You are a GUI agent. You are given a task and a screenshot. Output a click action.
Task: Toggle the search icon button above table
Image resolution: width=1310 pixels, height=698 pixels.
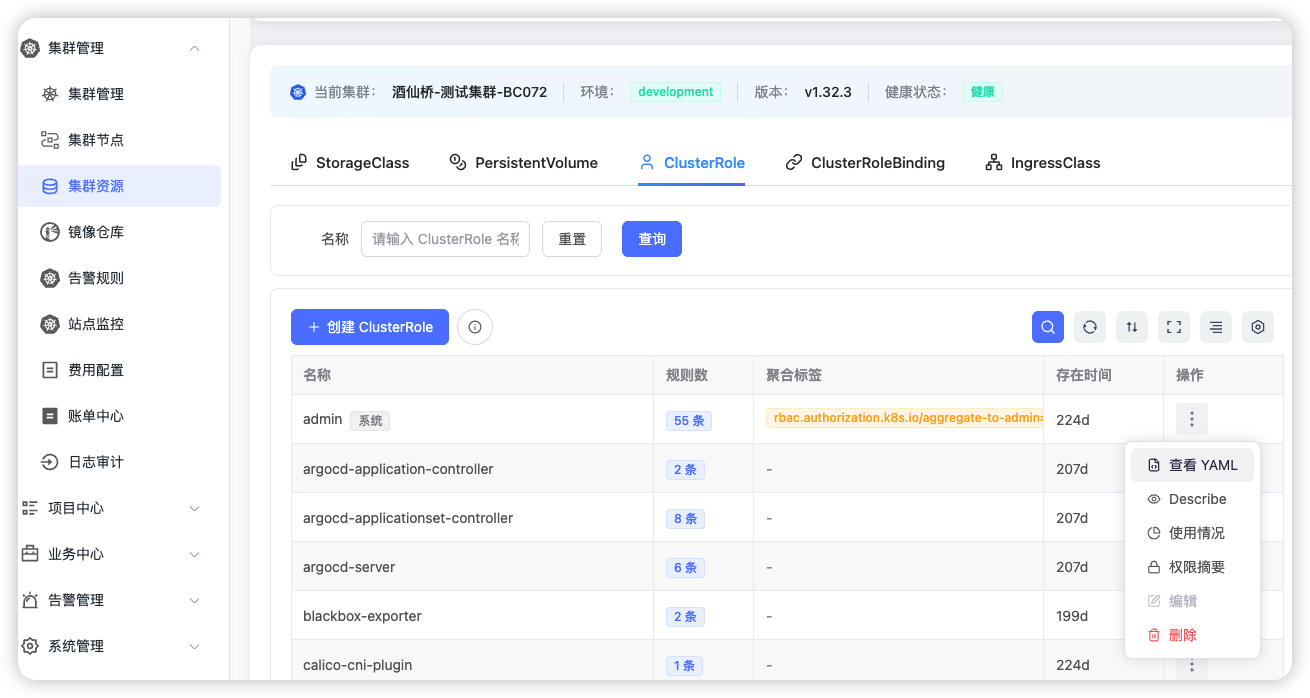[1048, 327]
